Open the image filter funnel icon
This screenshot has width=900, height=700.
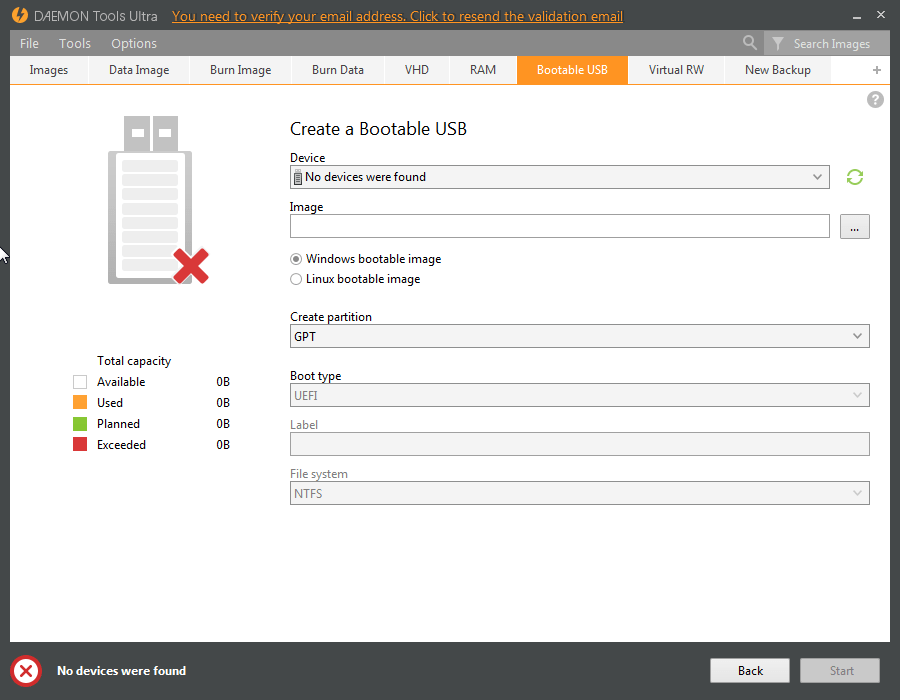coord(777,43)
